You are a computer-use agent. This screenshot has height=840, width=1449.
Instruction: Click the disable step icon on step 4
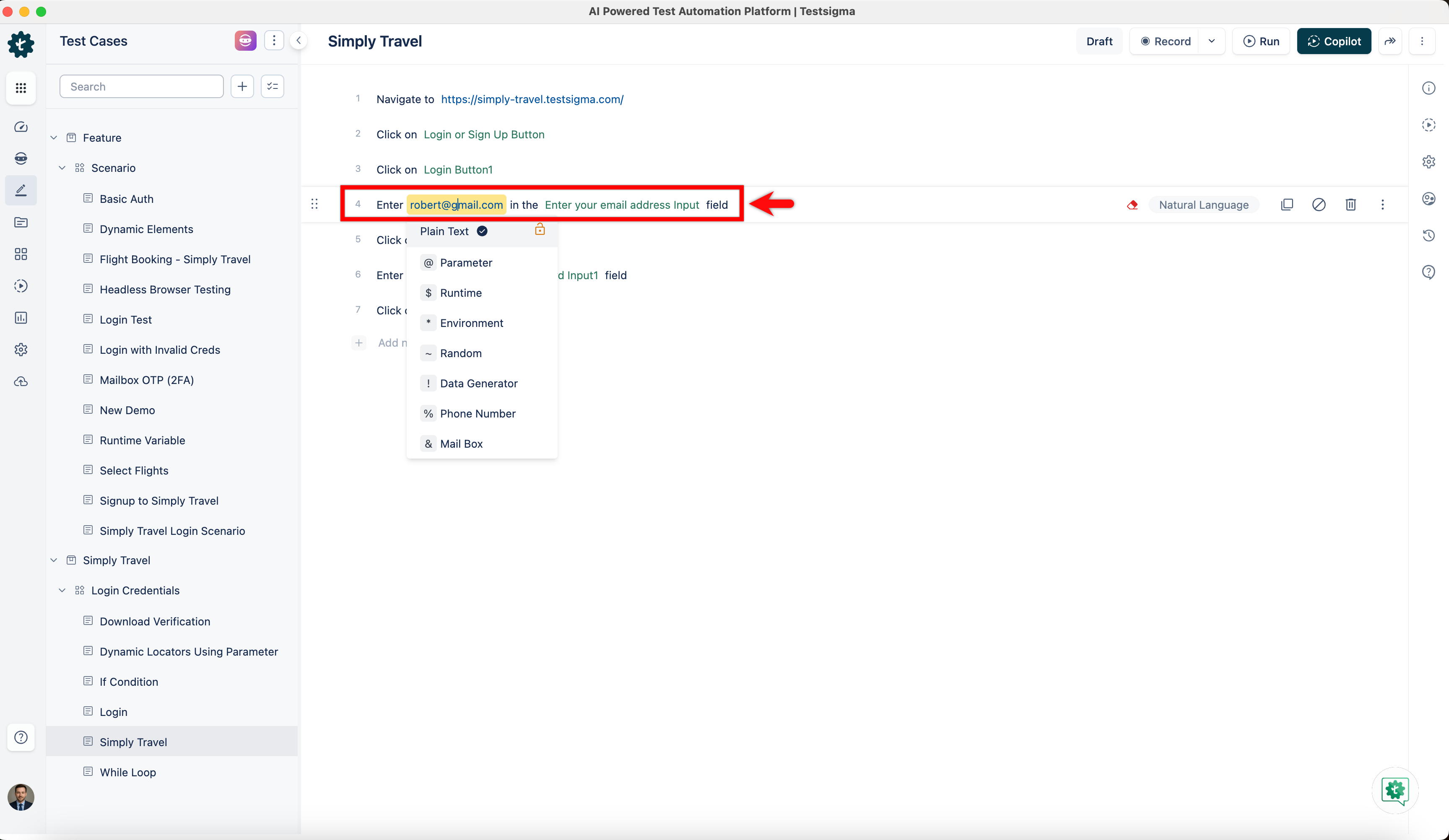tap(1319, 205)
